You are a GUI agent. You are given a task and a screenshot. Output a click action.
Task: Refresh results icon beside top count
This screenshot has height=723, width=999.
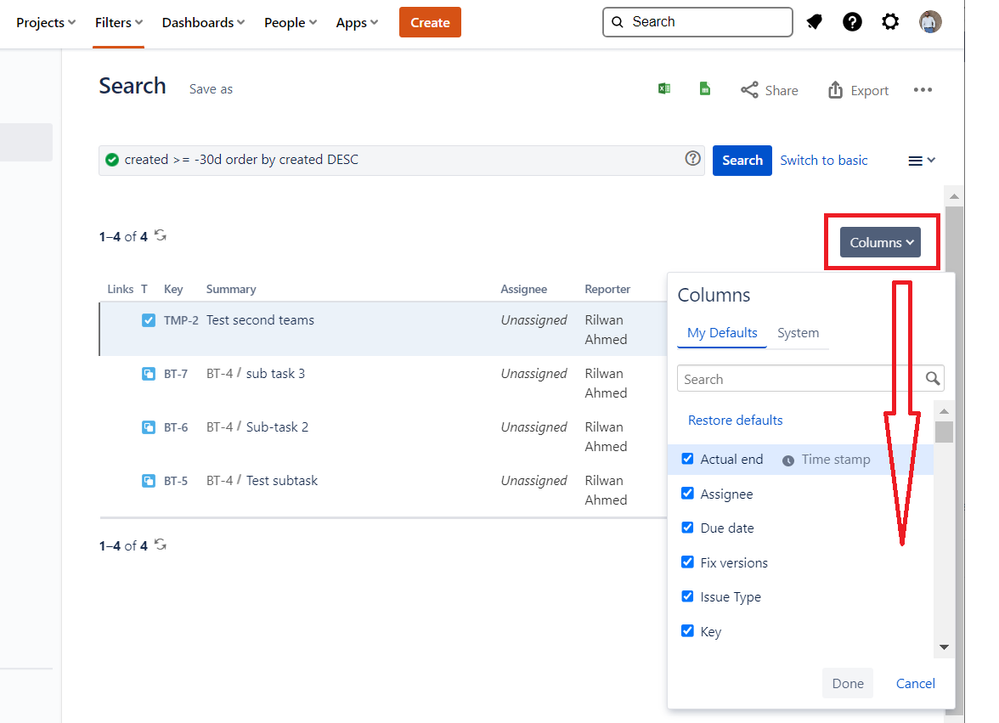pyautogui.click(x=161, y=236)
